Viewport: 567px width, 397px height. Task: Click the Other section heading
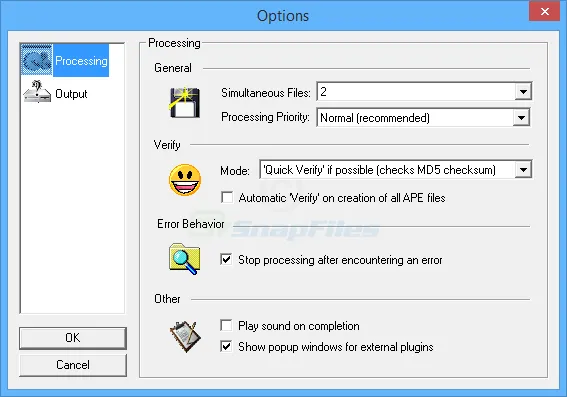[x=167, y=299]
